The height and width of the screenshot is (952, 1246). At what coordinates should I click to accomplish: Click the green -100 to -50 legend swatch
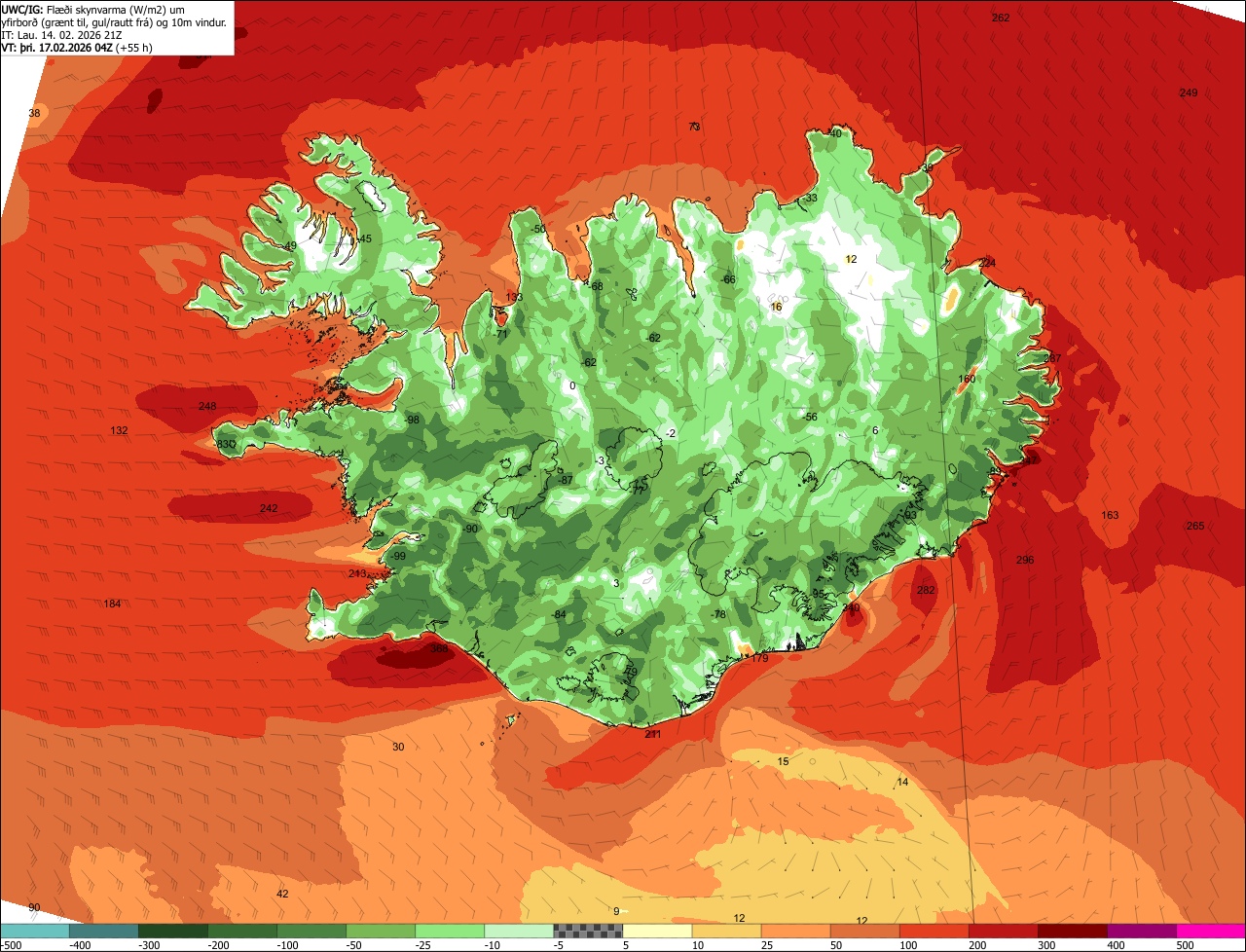[311, 931]
